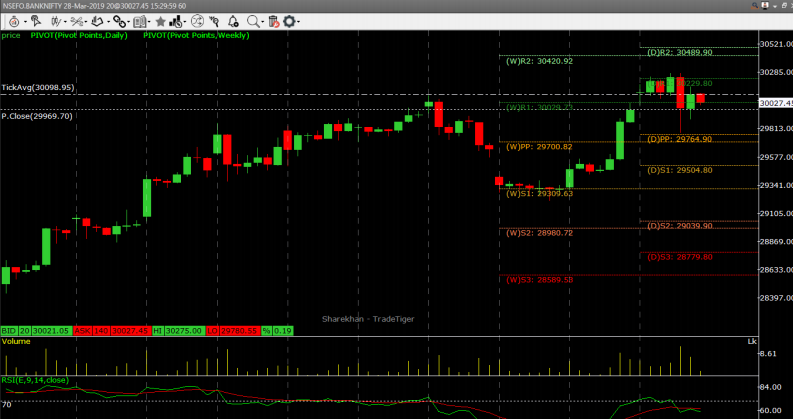
Task: Click the (D)S2: 29039.90 pivot label
Action: pos(680,226)
